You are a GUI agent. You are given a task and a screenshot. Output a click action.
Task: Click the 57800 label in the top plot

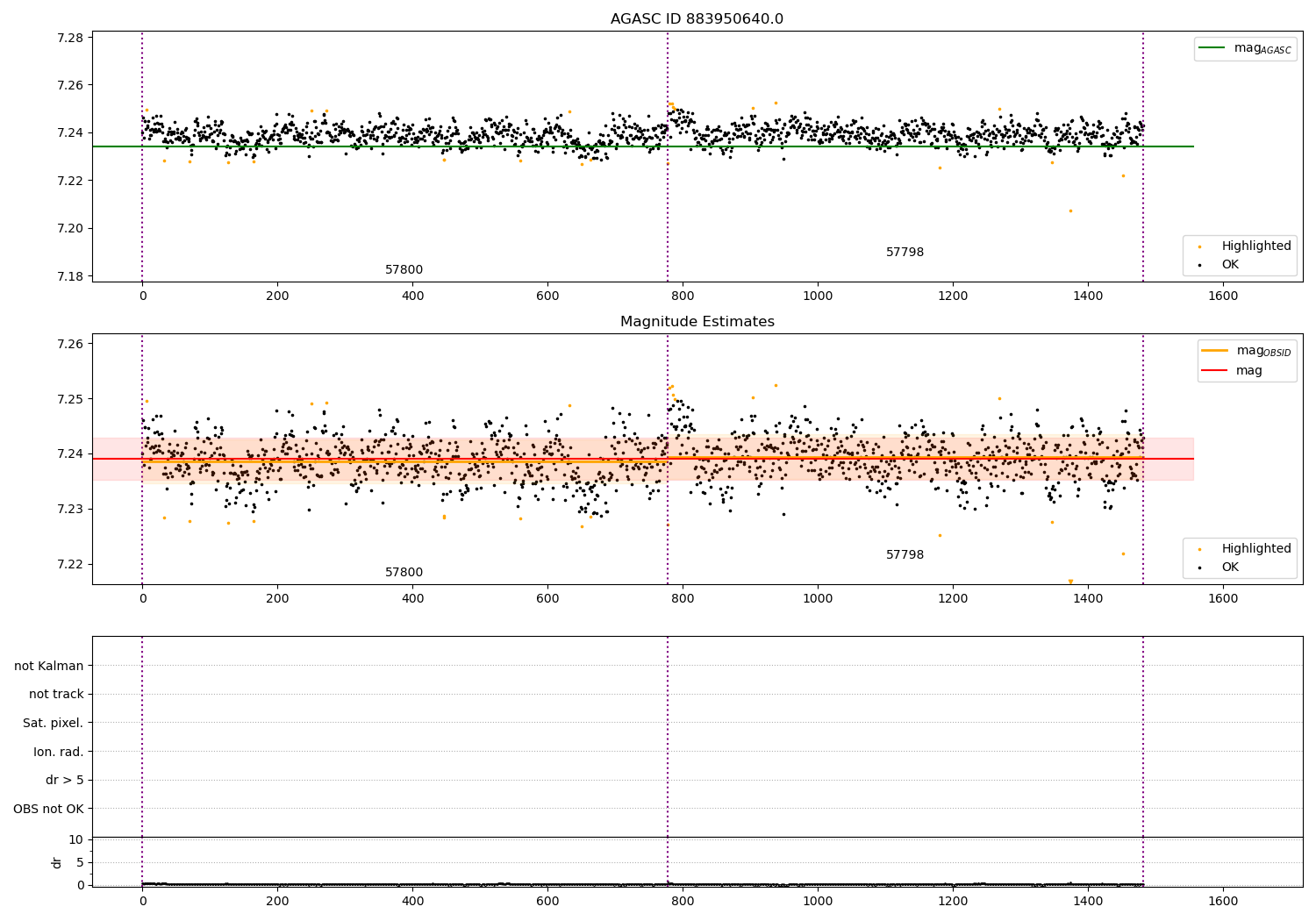[x=404, y=270]
